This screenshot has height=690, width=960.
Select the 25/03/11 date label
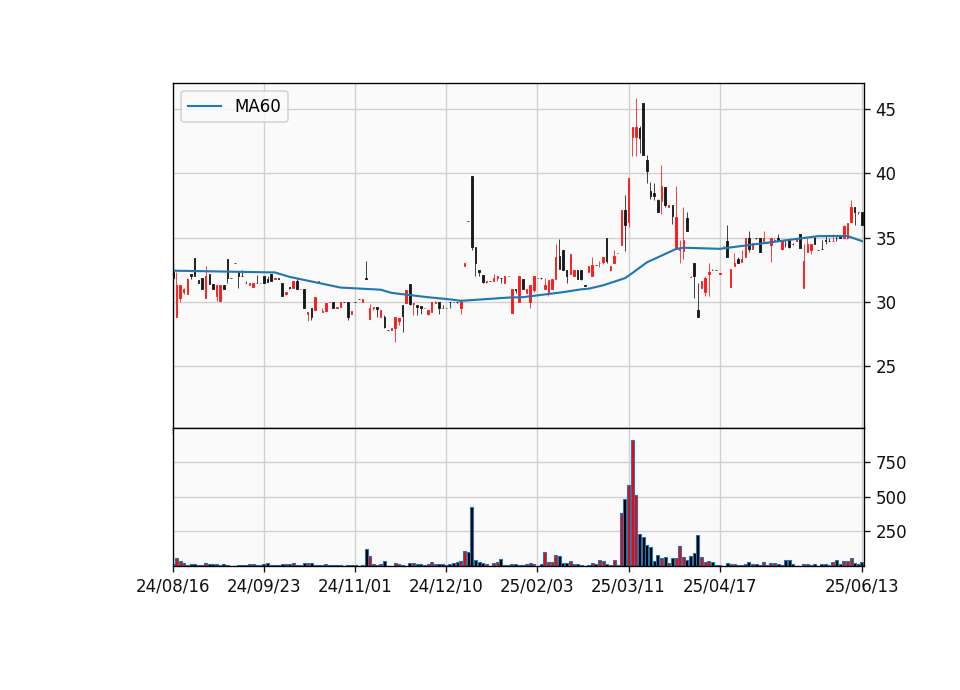628,586
